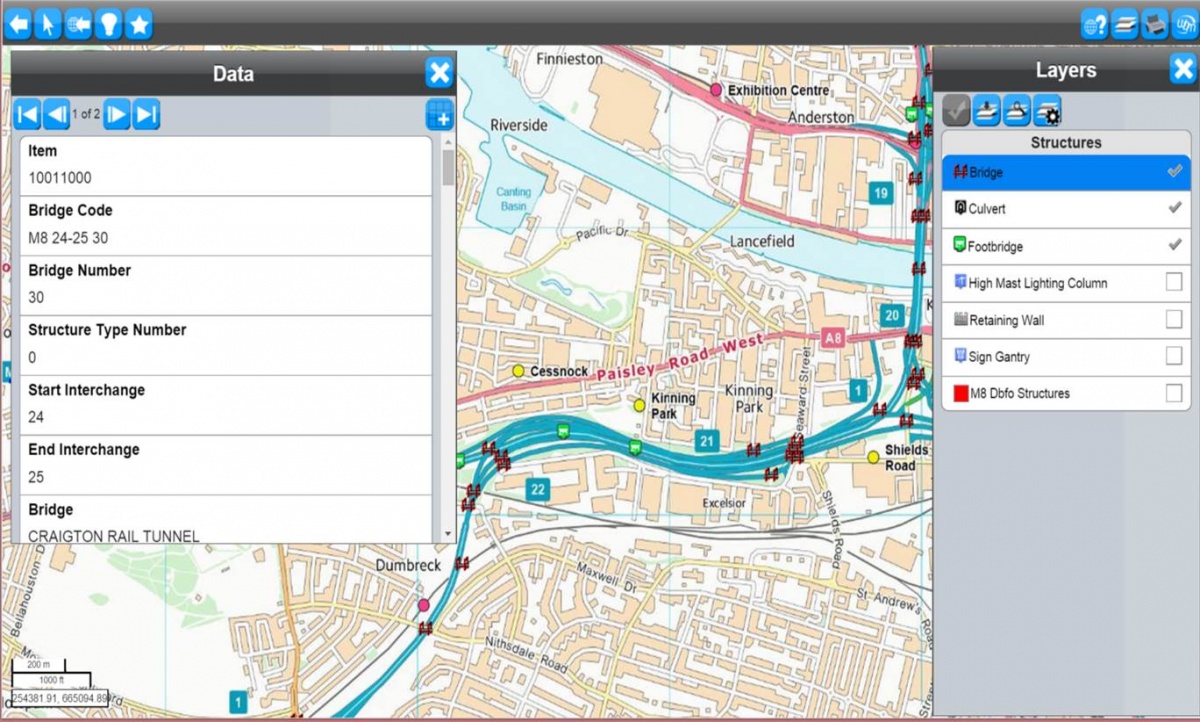Viewport: 1200px width, 722px height.
Task: Open favorites with the star icon
Action: (139, 24)
